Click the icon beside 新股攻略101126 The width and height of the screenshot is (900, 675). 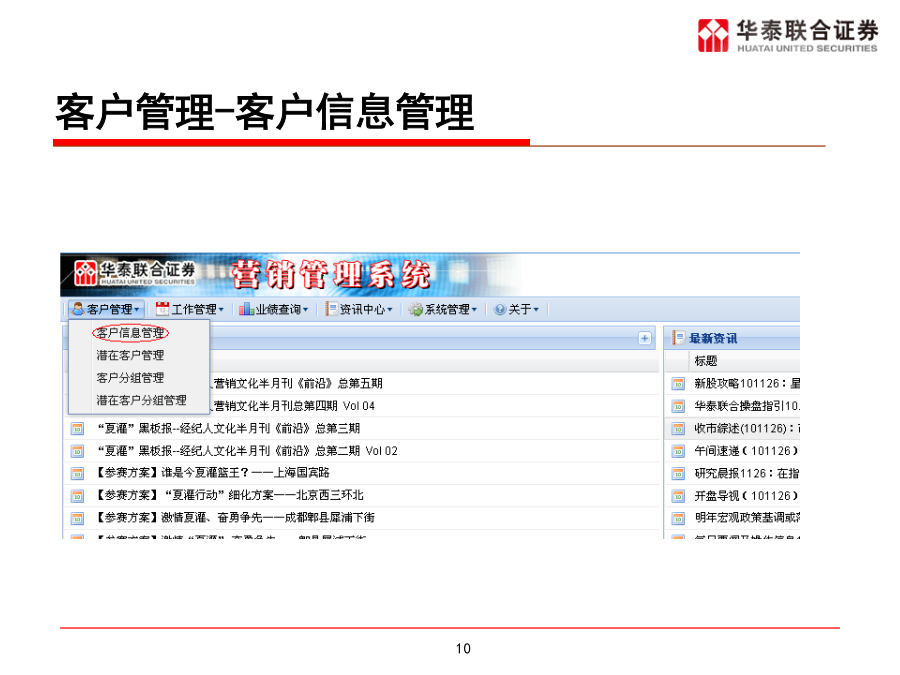coord(678,384)
